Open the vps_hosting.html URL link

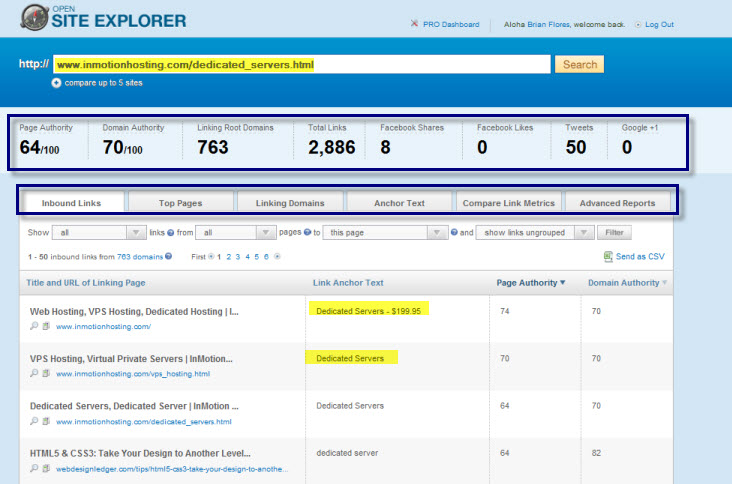(133, 374)
